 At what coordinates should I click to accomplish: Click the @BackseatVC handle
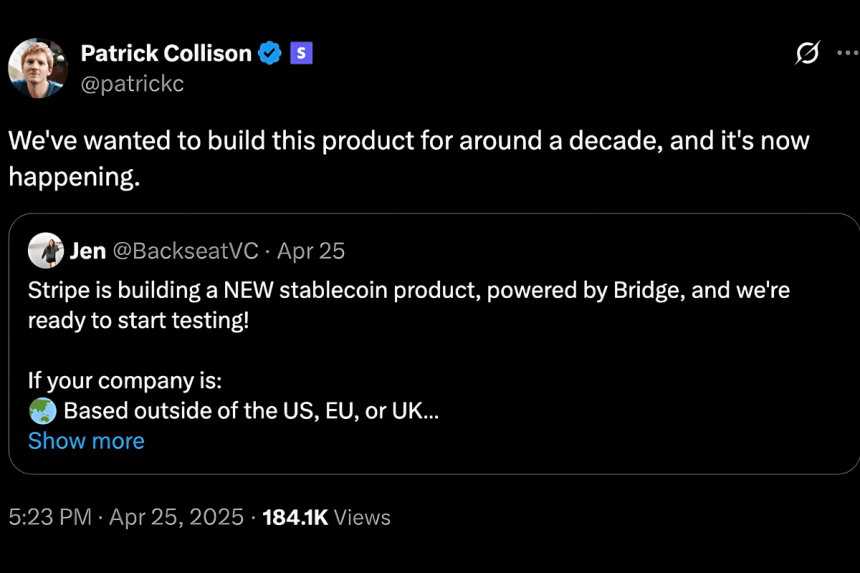(x=189, y=250)
